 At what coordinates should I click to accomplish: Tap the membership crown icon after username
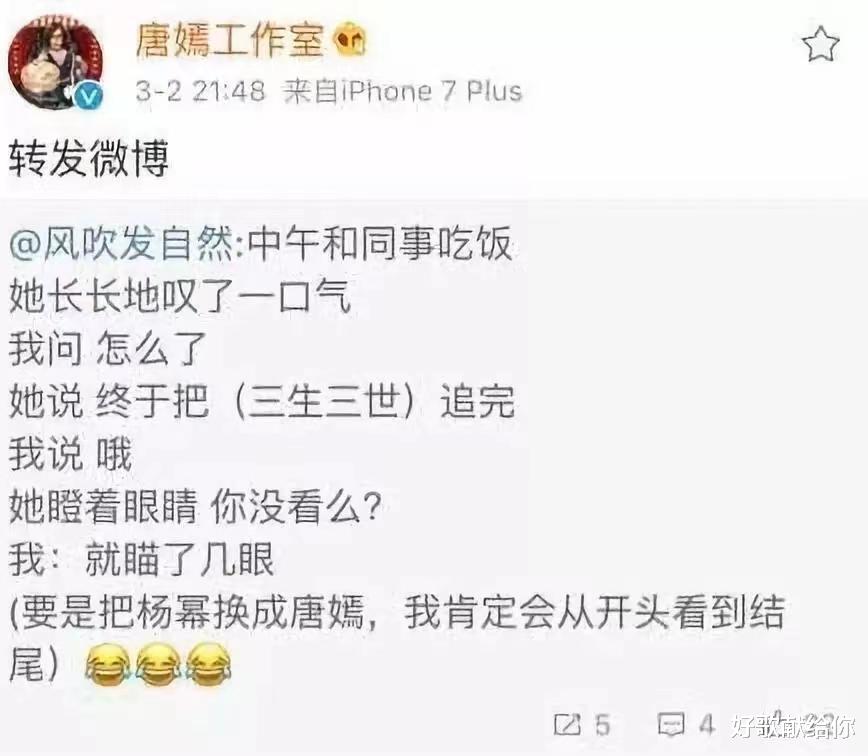[351, 40]
